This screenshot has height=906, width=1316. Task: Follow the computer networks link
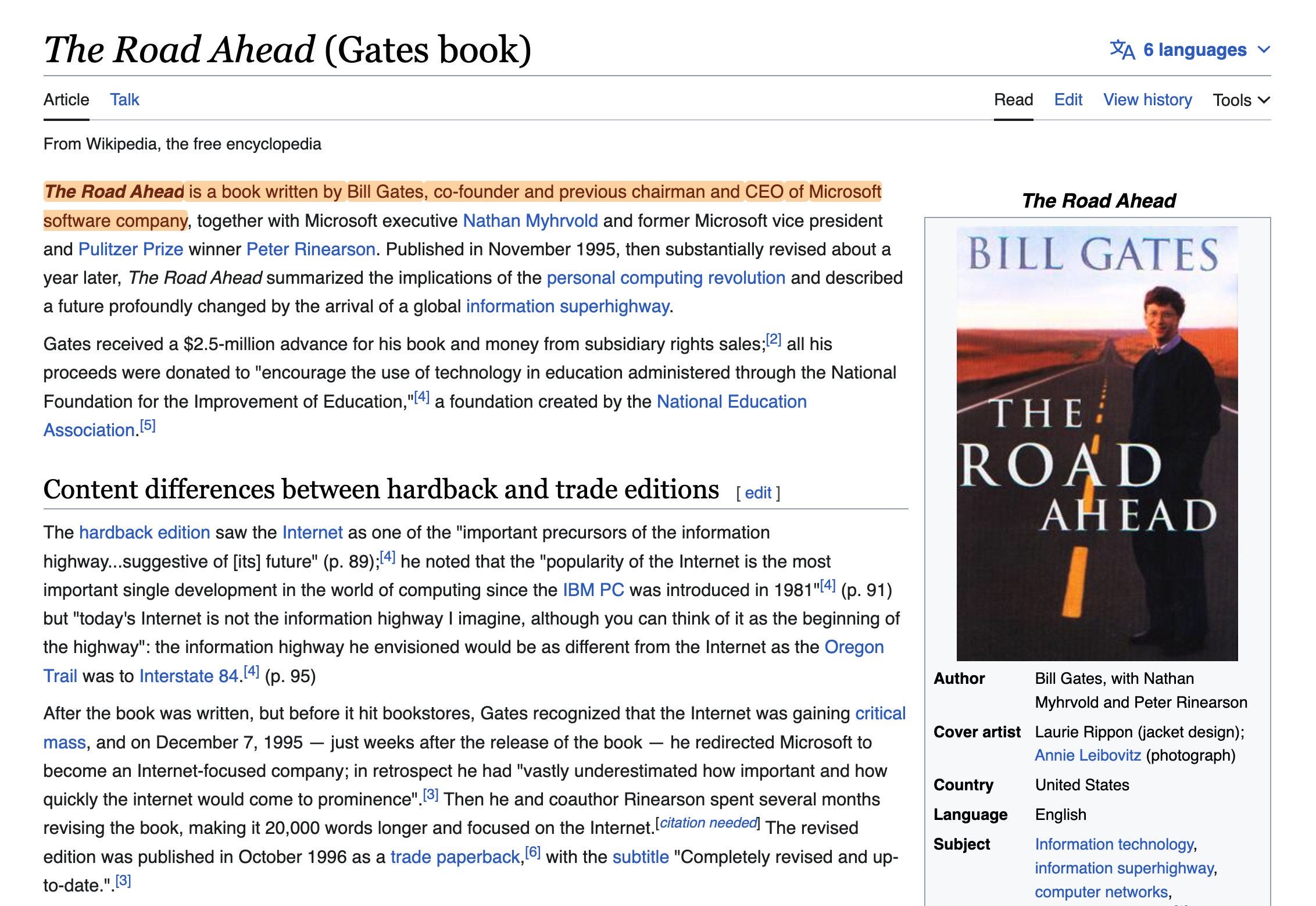click(x=1101, y=892)
